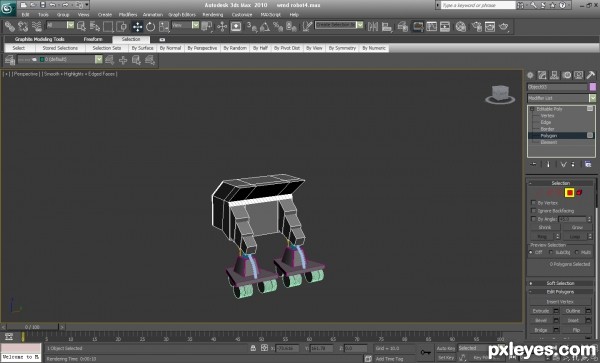Enable the Ignore Backfacing checkbox
The width and height of the screenshot is (600, 363).
coord(533,211)
